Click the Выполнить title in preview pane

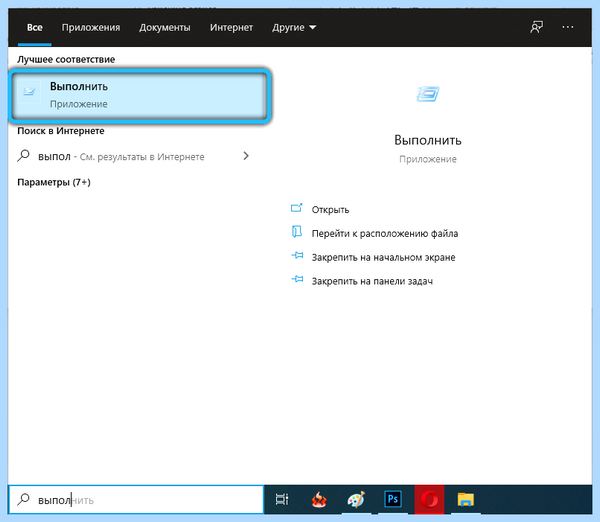[428, 140]
